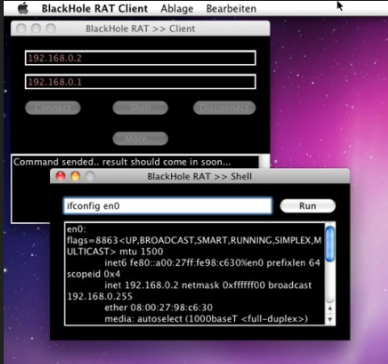Click the '192.168.0.255' broadcast address text
The width and height of the screenshot is (388, 364).
click(100, 296)
